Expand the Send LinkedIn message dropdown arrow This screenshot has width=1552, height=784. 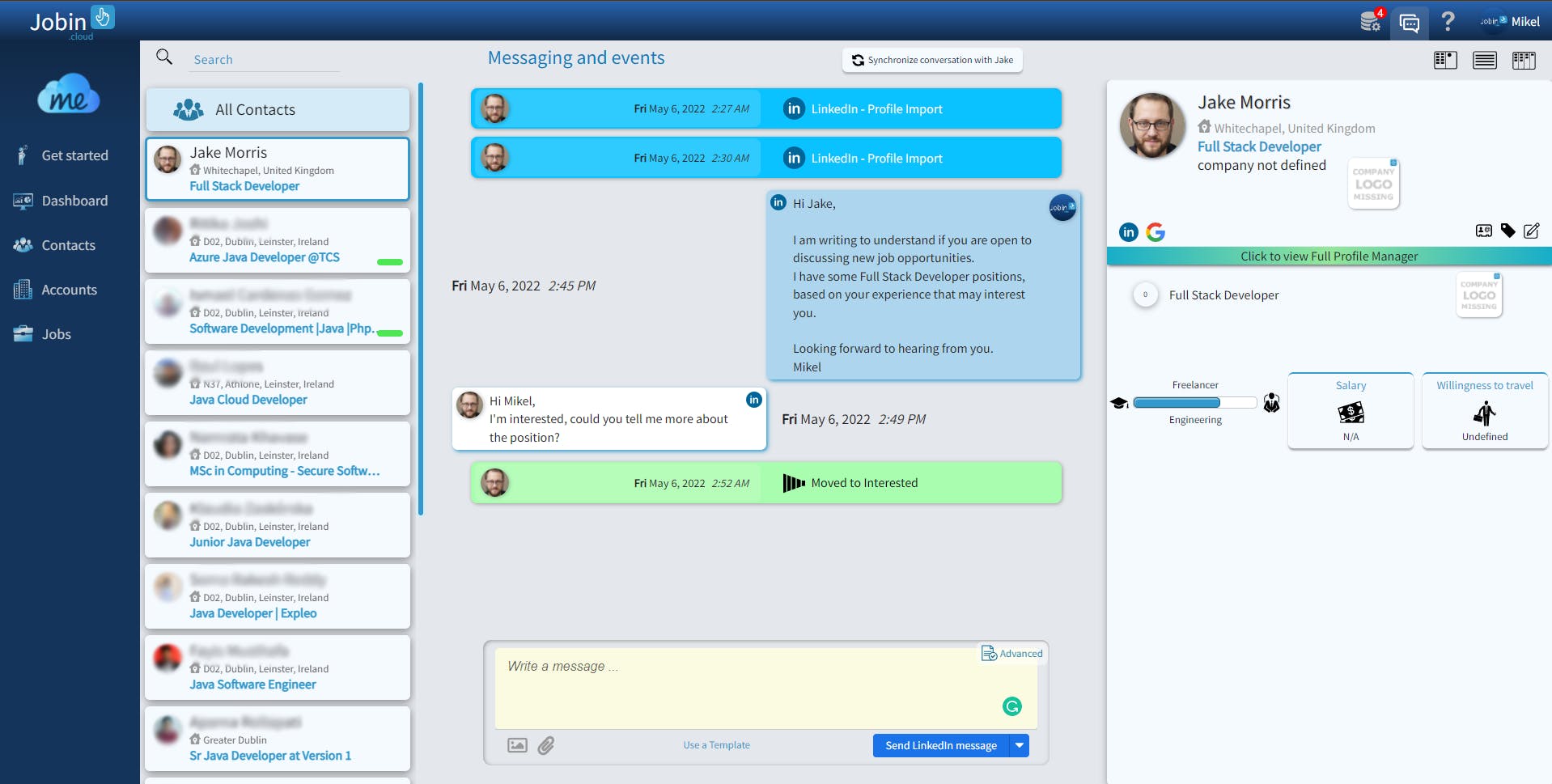(1020, 745)
